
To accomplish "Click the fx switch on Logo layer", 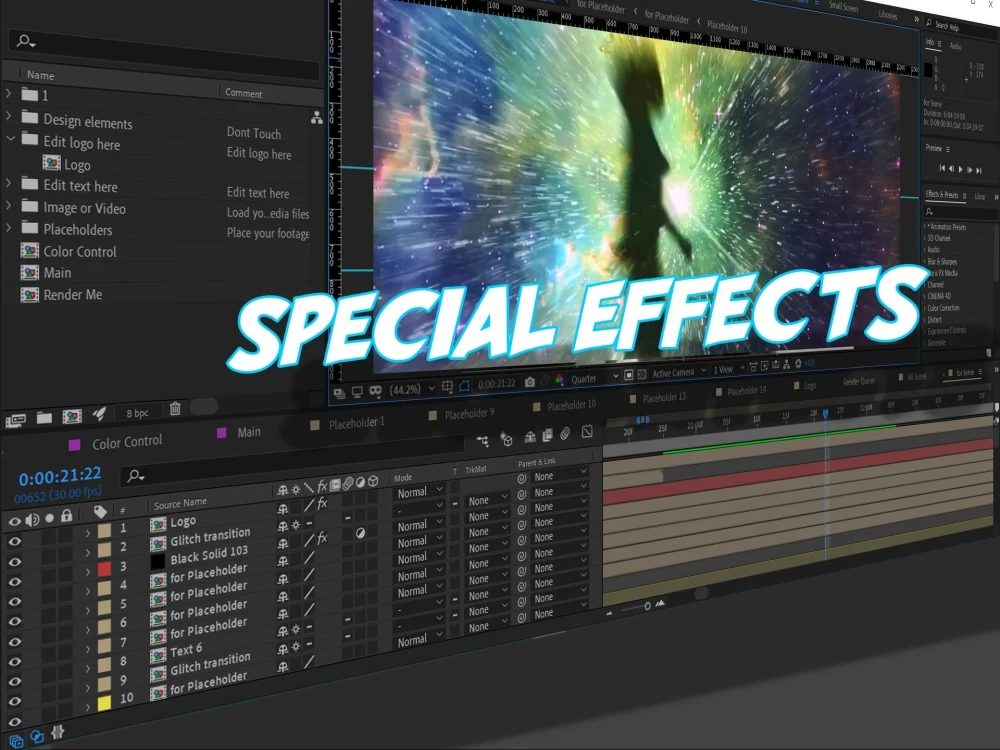I will pyautogui.click(x=323, y=504).
